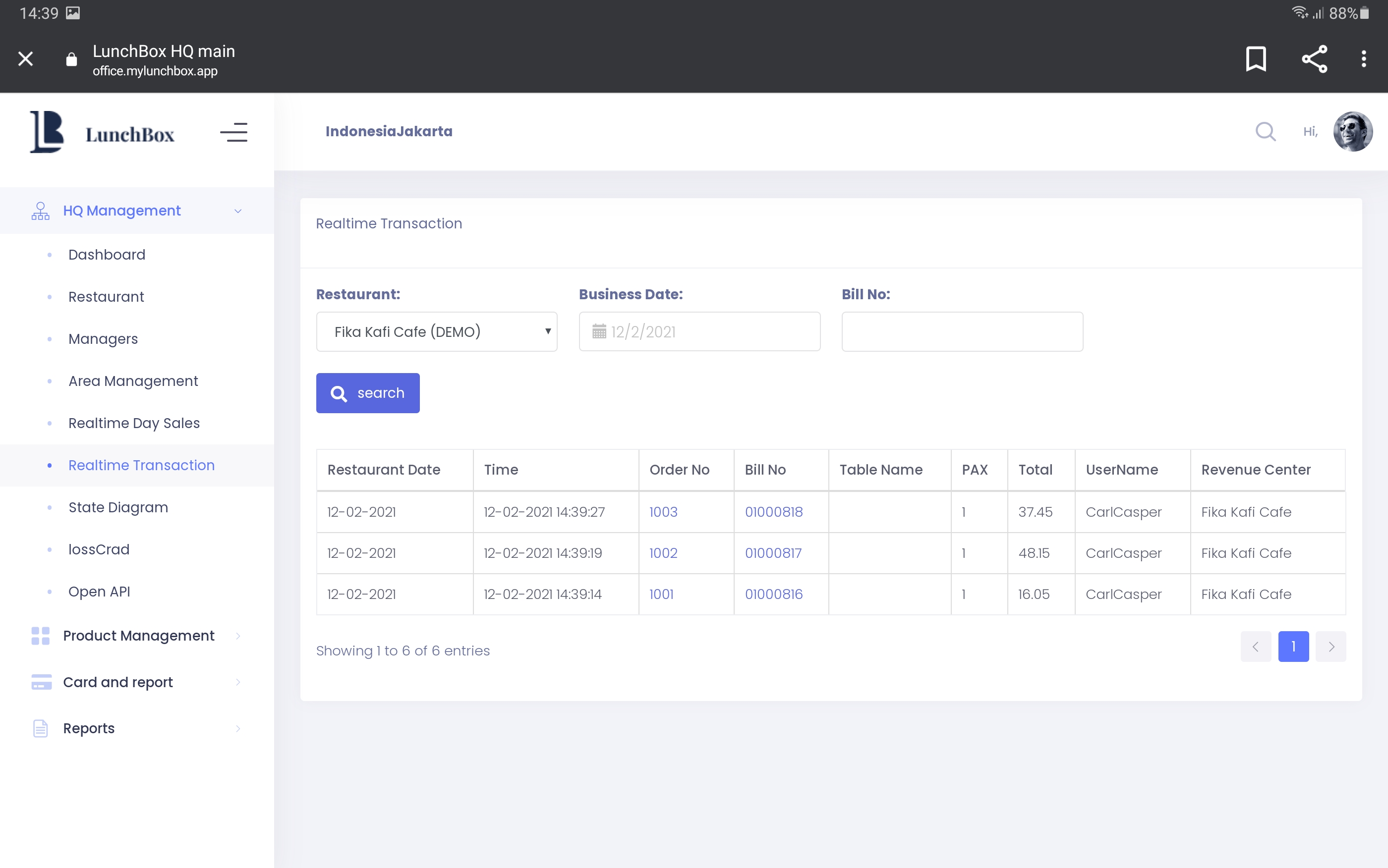Tap the share icon in browser bar
The height and width of the screenshot is (868, 1388).
click(x=1314, y=58)
